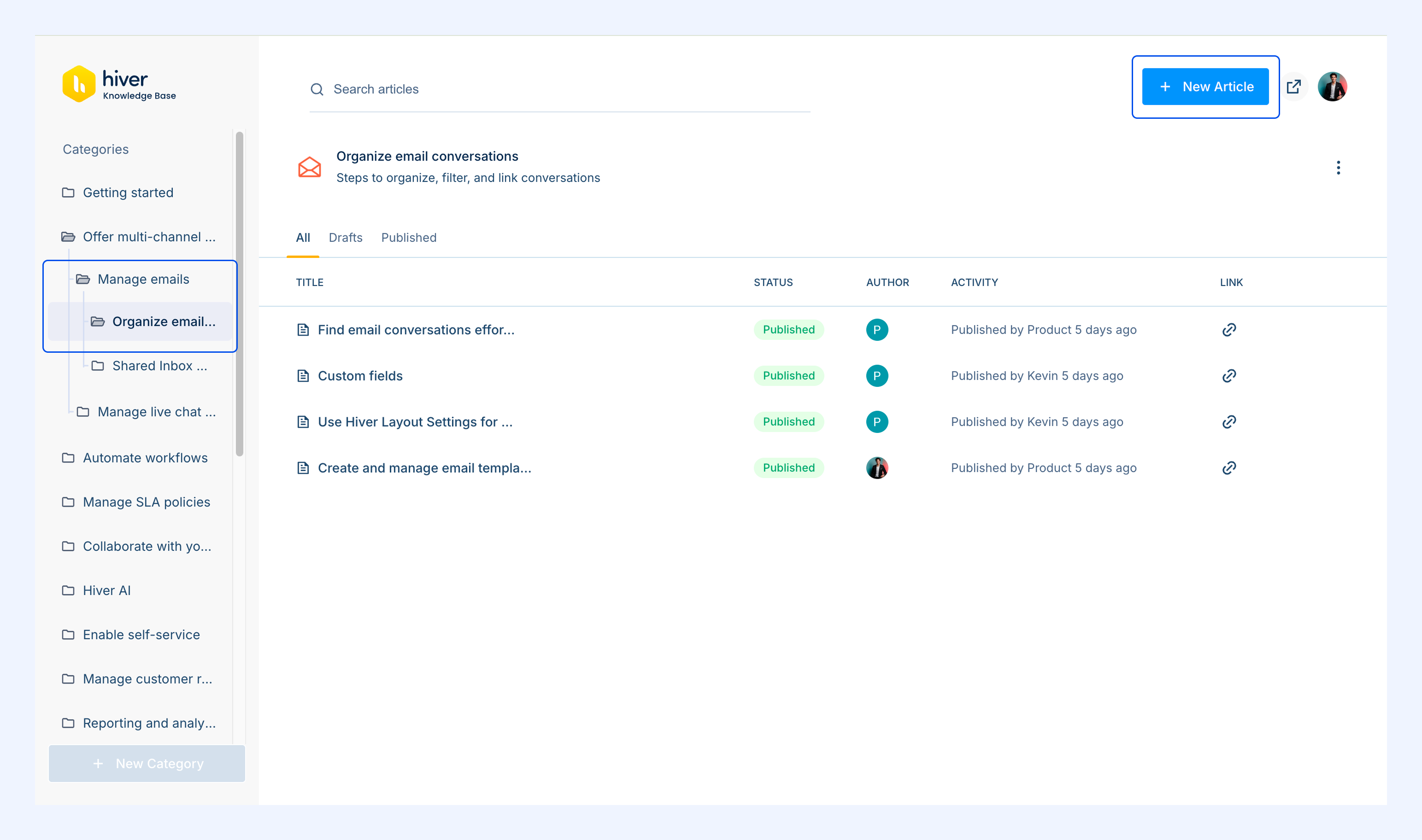Click 'Published by Kevin' activity for Custom fields

(x=1037, y=376)
